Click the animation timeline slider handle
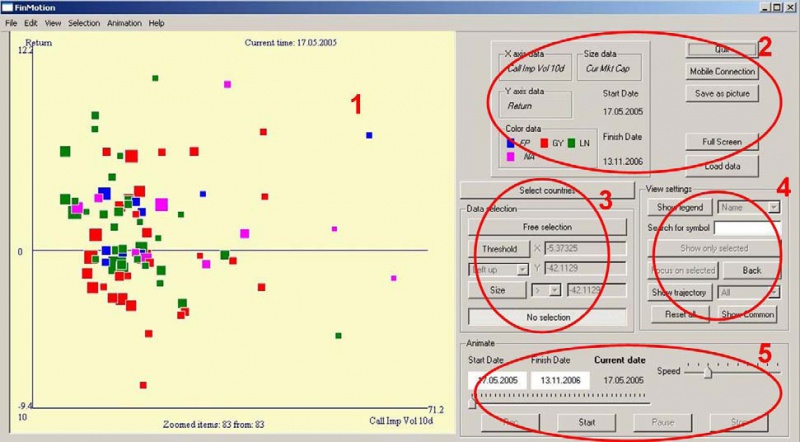800x442 pixels. point(472,403)
